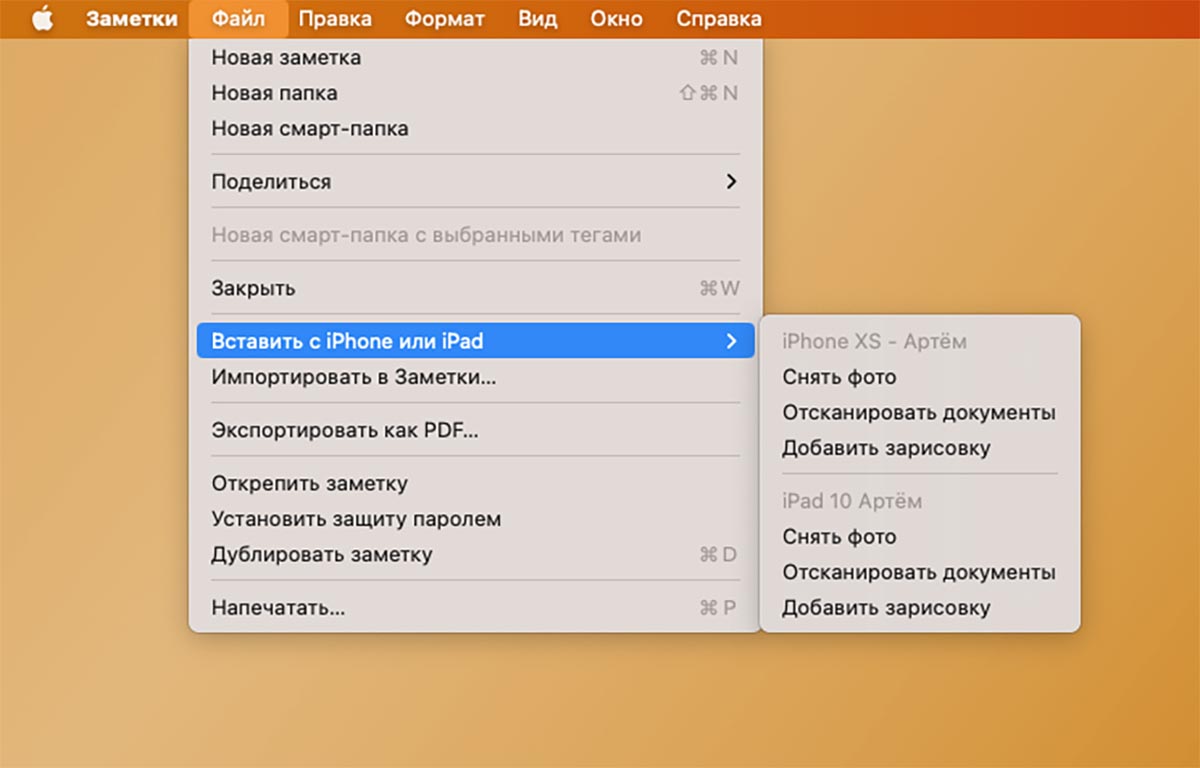This screenshot has height=768, width=1200.
Task: Choose Новая папка
Action: pyautogui.click(x=475, y=93)
